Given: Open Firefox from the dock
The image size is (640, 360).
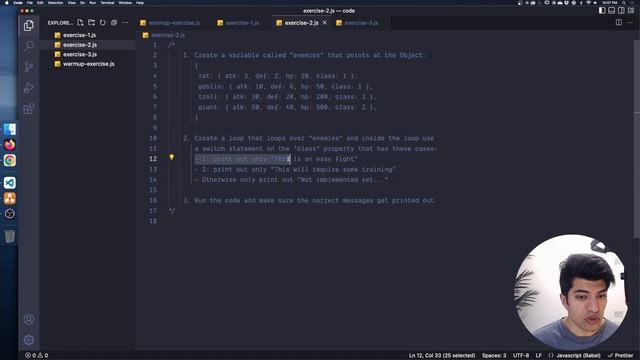Looking at the screenshot, I should click(x=10, y=144).
